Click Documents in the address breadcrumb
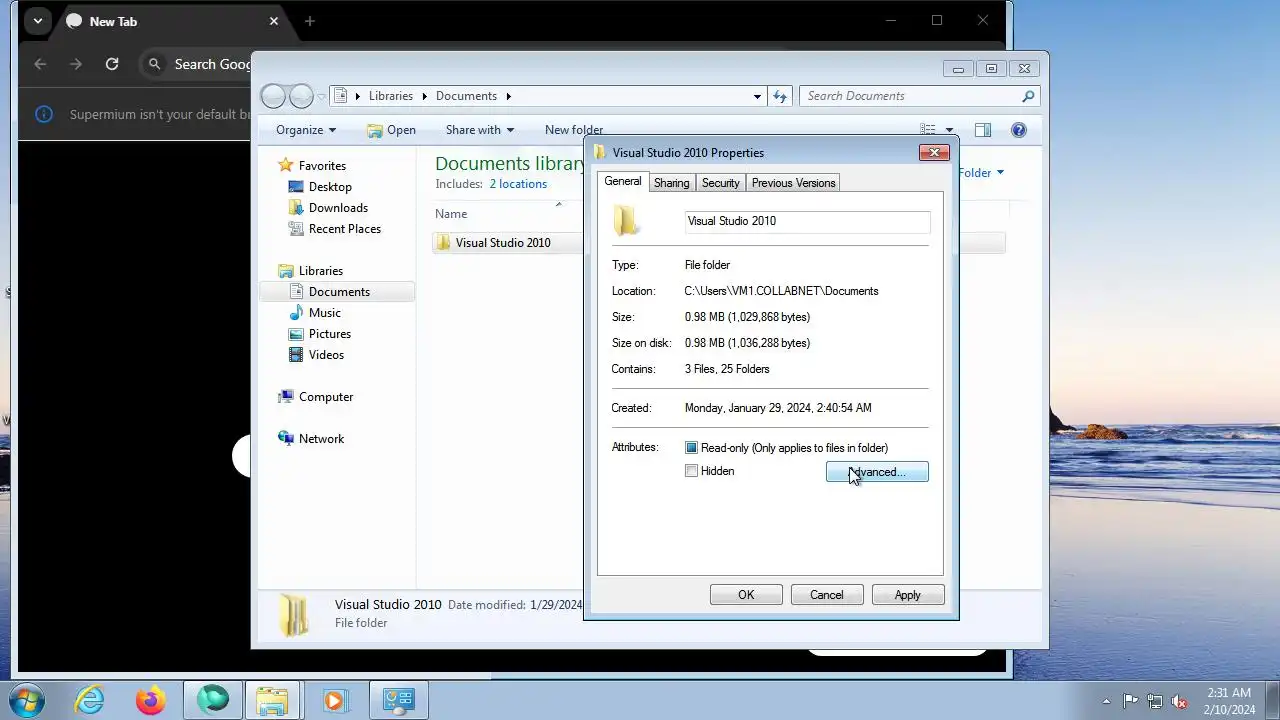The height and width of the screenshot is (720, 1280). pos(466,96)
